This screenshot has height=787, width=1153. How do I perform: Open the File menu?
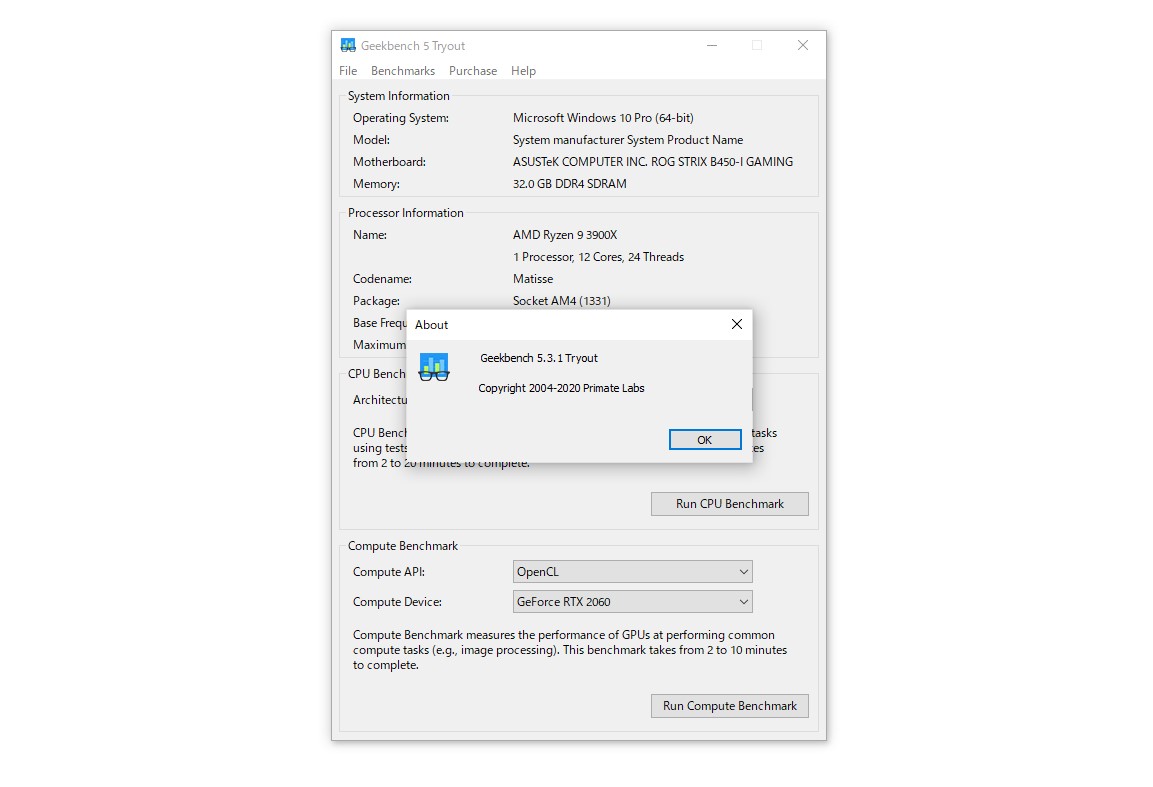(347, 70)
